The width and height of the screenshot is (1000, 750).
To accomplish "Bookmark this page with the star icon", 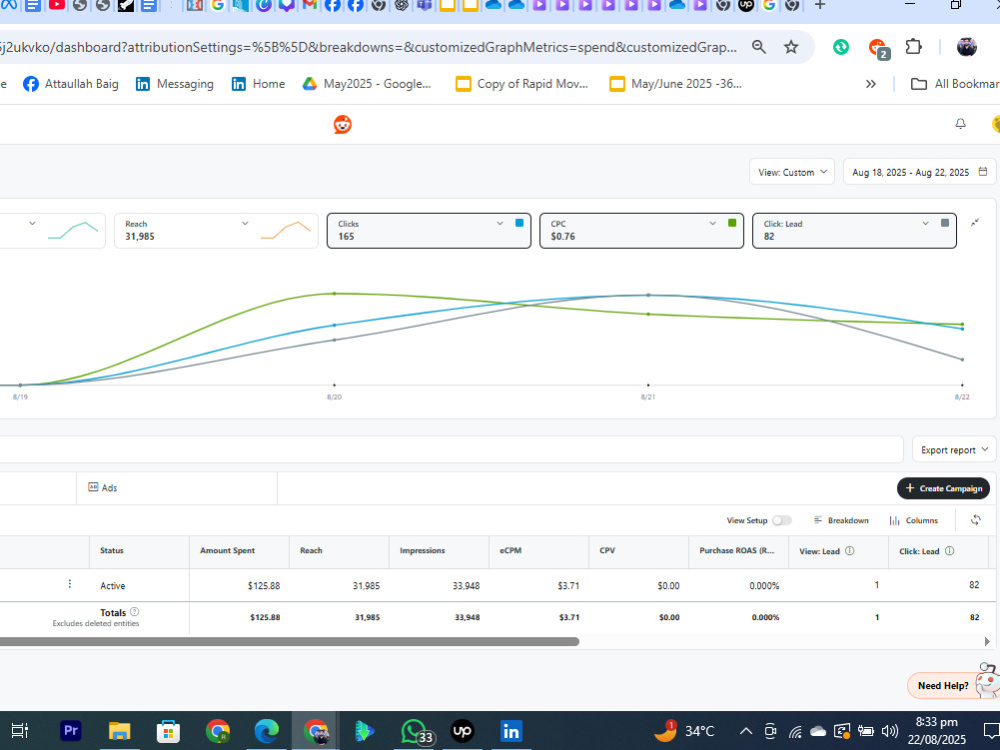I will (791, 47).
